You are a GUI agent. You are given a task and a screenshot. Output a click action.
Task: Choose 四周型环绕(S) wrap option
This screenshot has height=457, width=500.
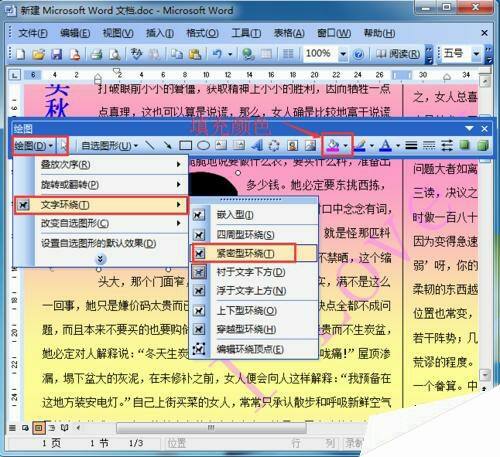pyautogui.click(x=254, y=235)
